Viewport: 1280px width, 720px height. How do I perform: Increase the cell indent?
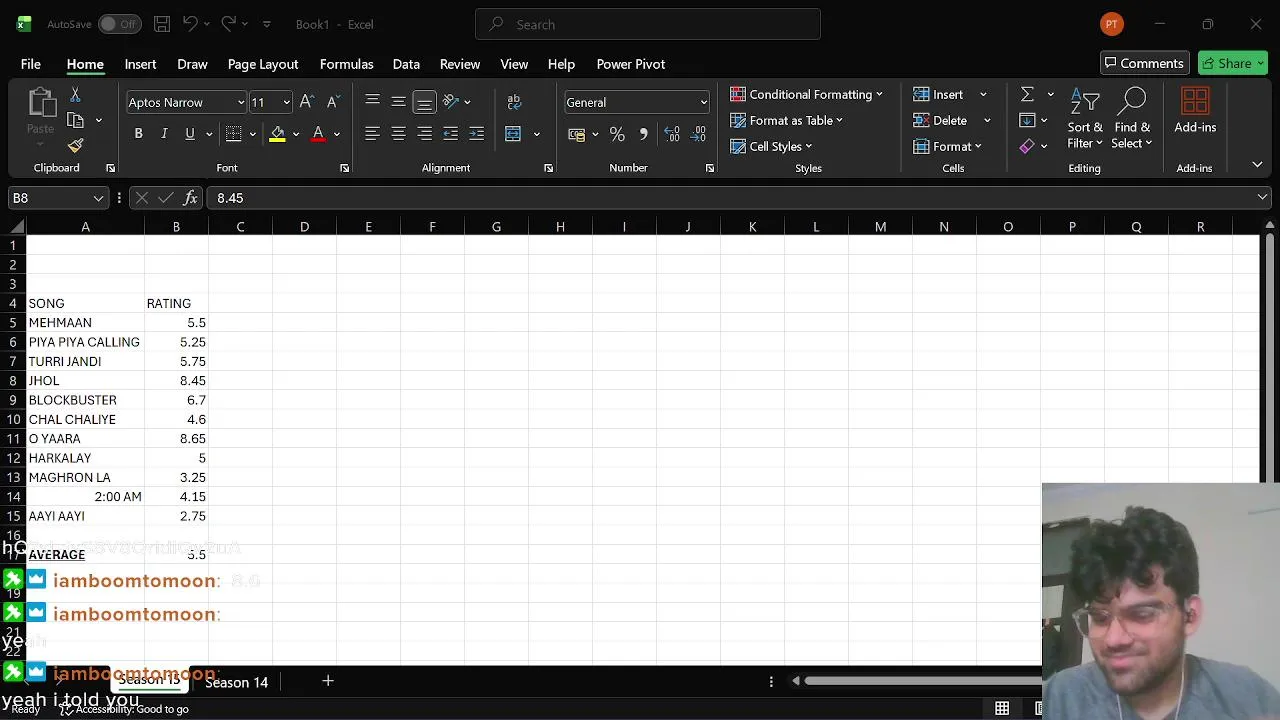click(476, 134)
